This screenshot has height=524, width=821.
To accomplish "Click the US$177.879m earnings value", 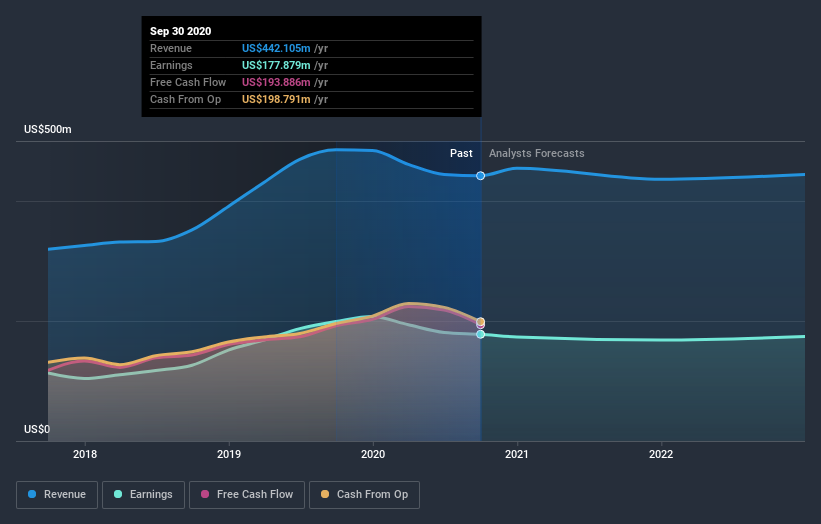I will (x=276, y=65).
